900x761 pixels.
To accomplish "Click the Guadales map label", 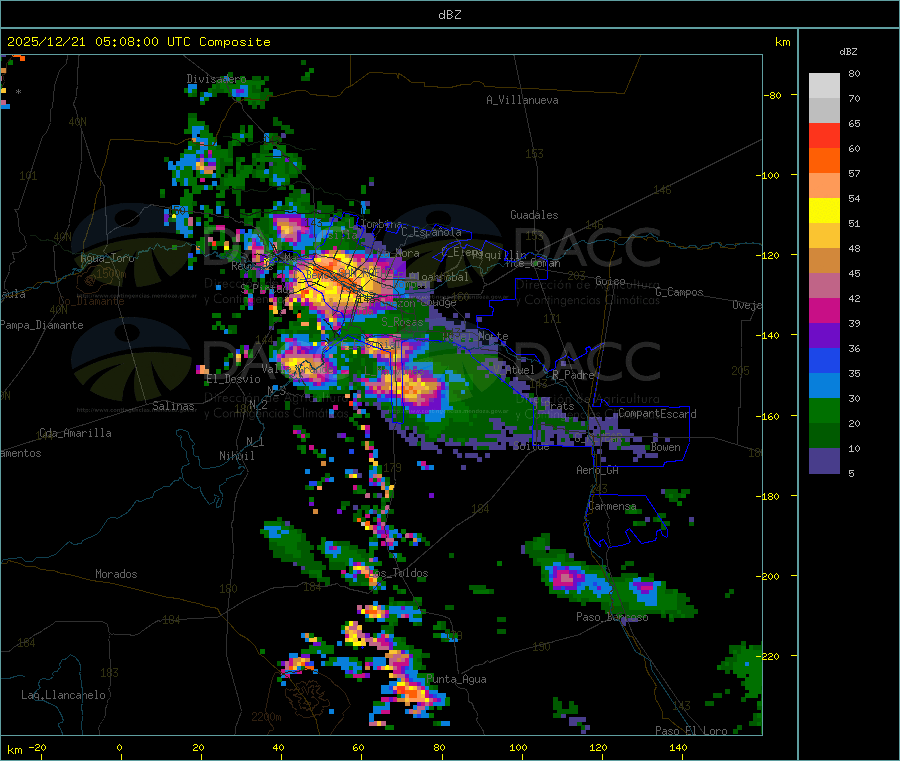I will (534, 215).
